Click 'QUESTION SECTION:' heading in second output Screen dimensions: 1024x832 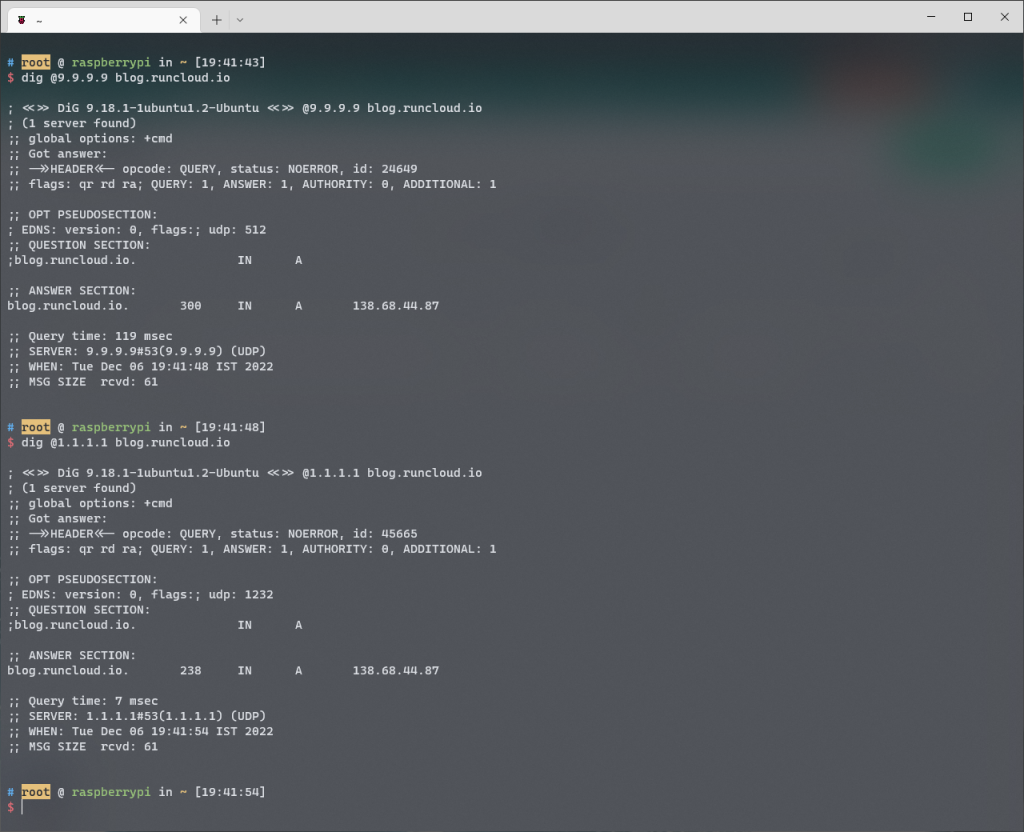pos(89,610)
